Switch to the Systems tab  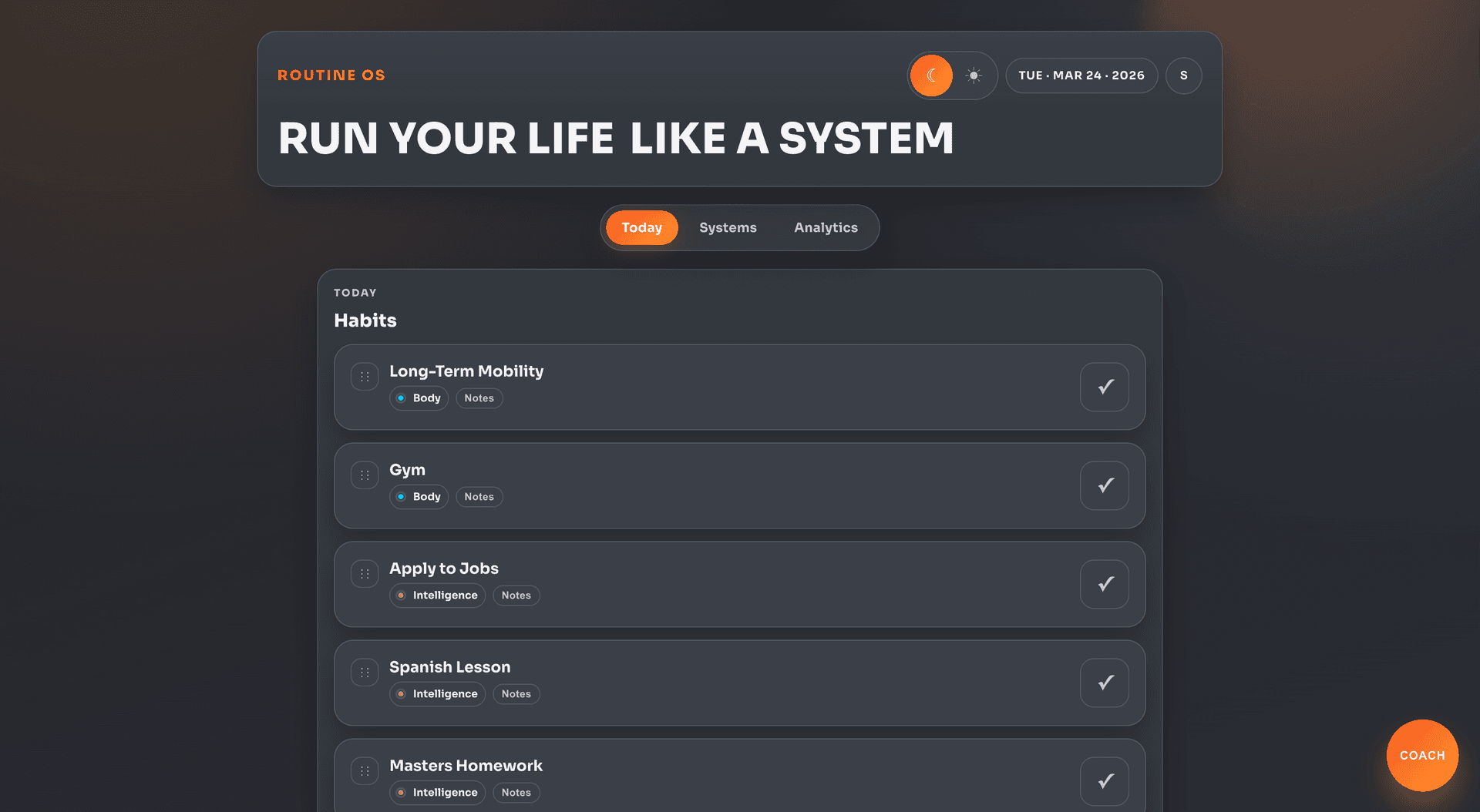pyautogui.click(x=728, y=227)
